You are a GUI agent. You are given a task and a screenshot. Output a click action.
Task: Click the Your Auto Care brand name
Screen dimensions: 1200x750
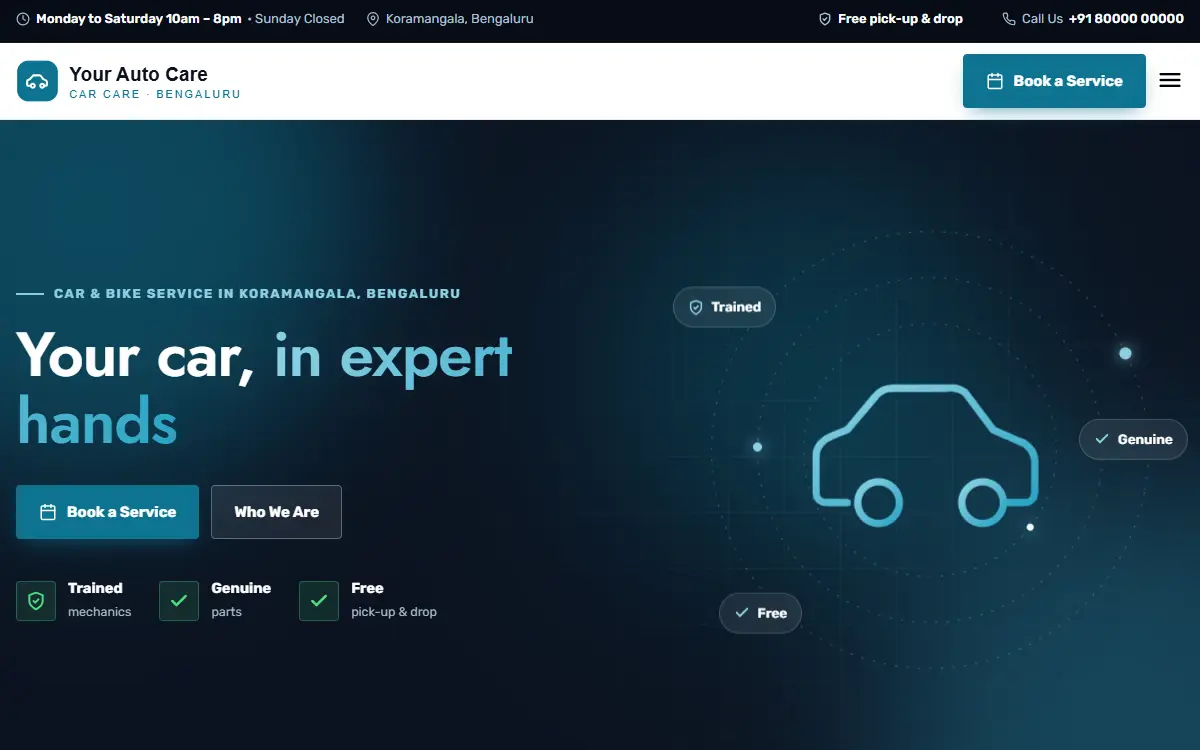(x=138, y=74)
